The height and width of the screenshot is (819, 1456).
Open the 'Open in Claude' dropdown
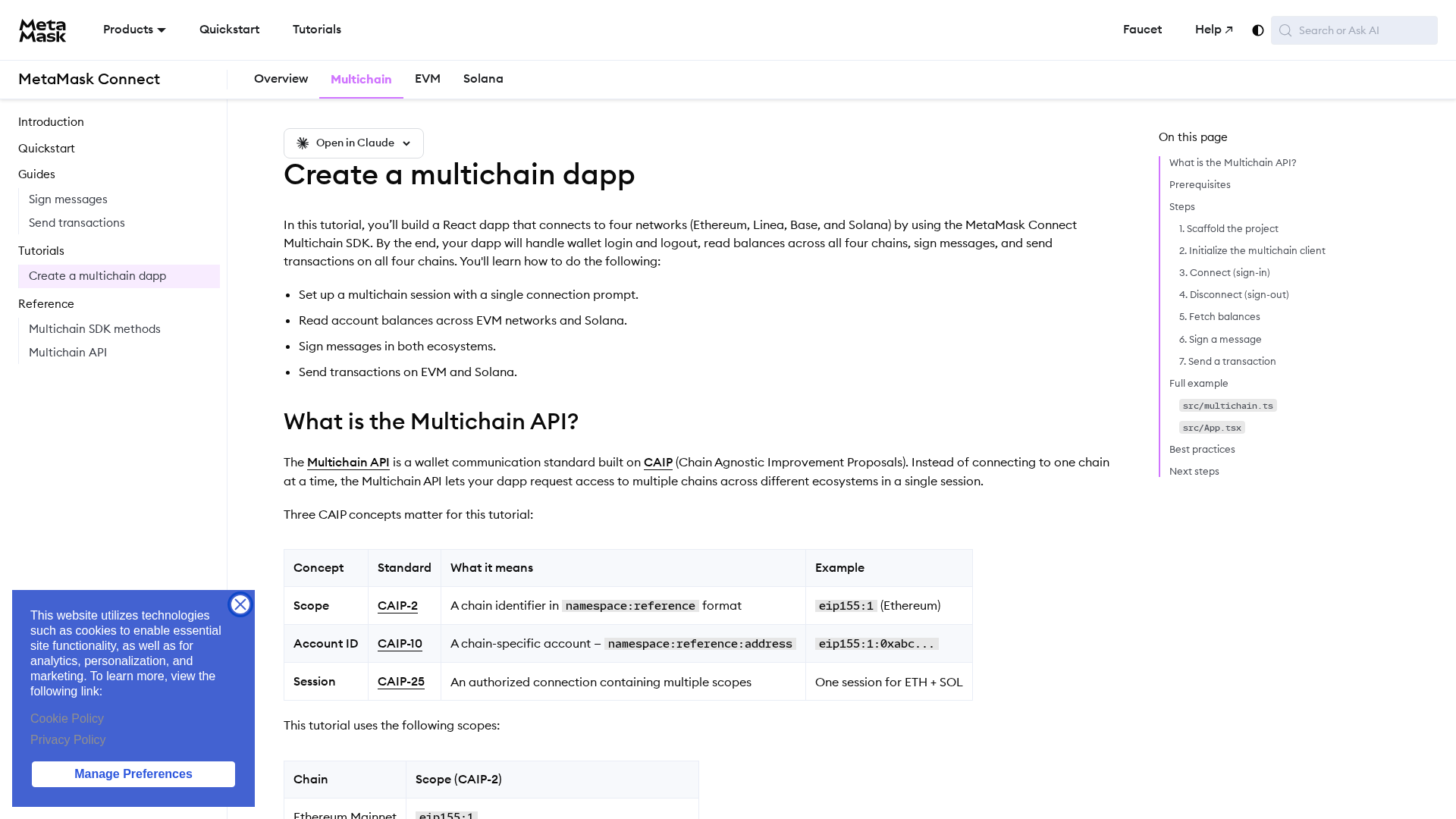(353, 143)
